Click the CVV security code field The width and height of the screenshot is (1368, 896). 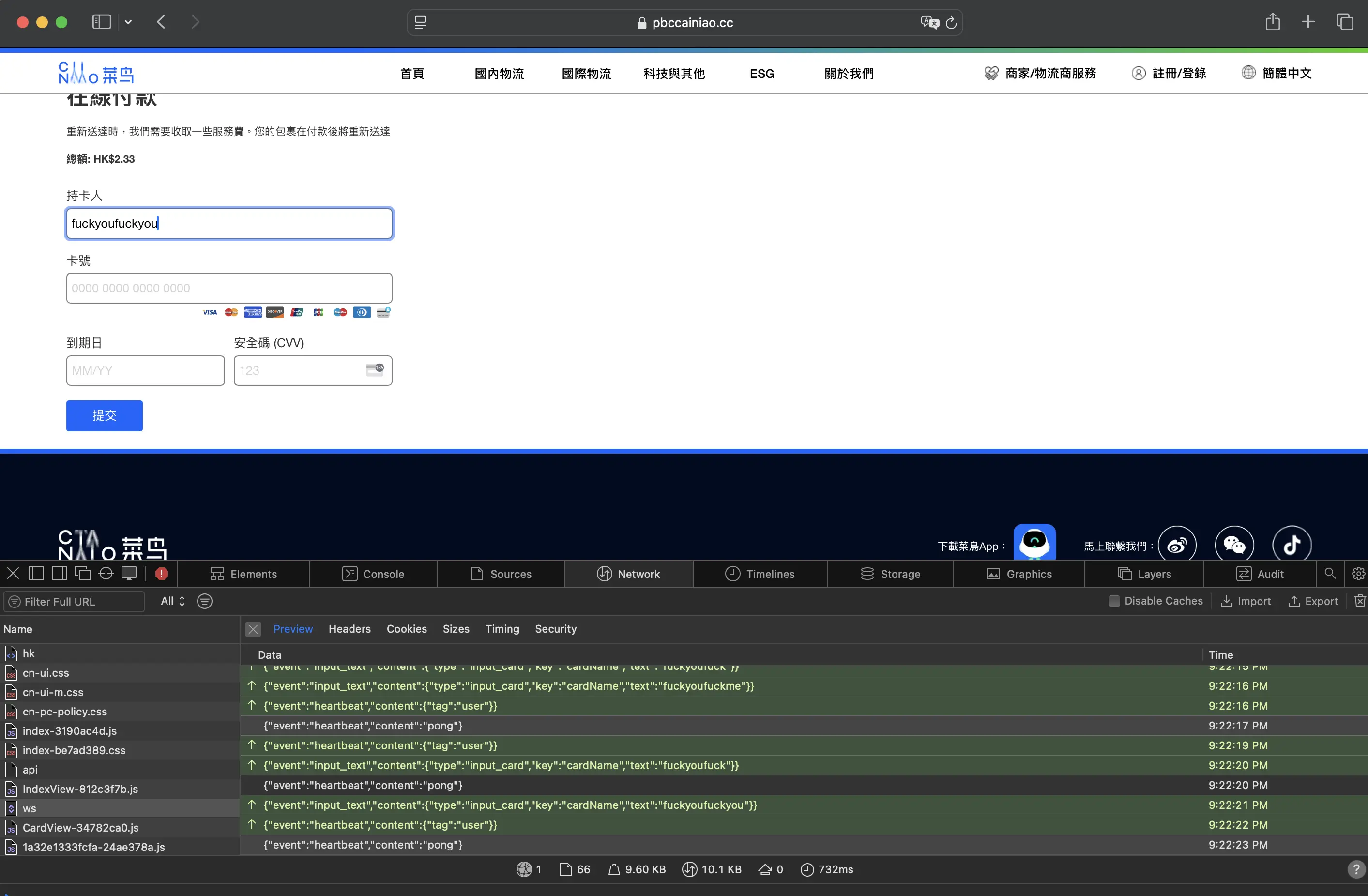coord(313,370)
